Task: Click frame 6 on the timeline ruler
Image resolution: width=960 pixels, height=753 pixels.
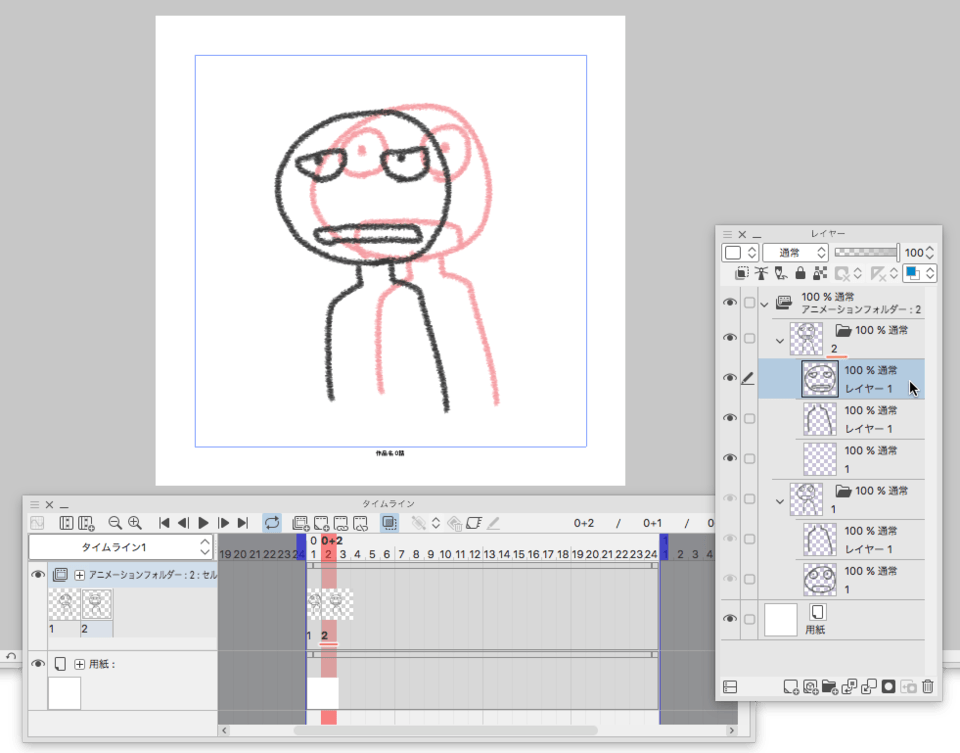Action: tap(387, 553)
